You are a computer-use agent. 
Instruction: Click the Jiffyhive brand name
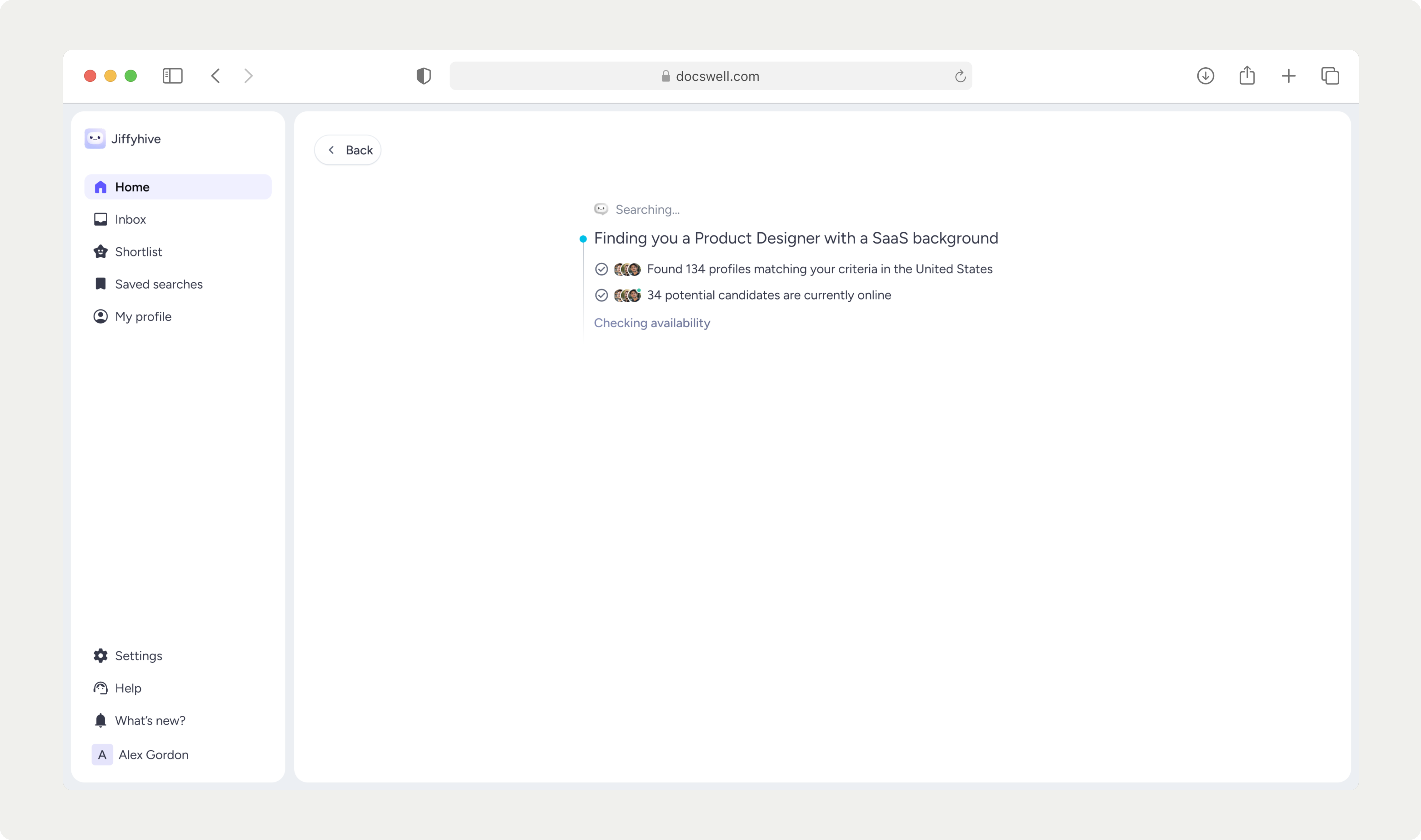click(x=136, y=139)
